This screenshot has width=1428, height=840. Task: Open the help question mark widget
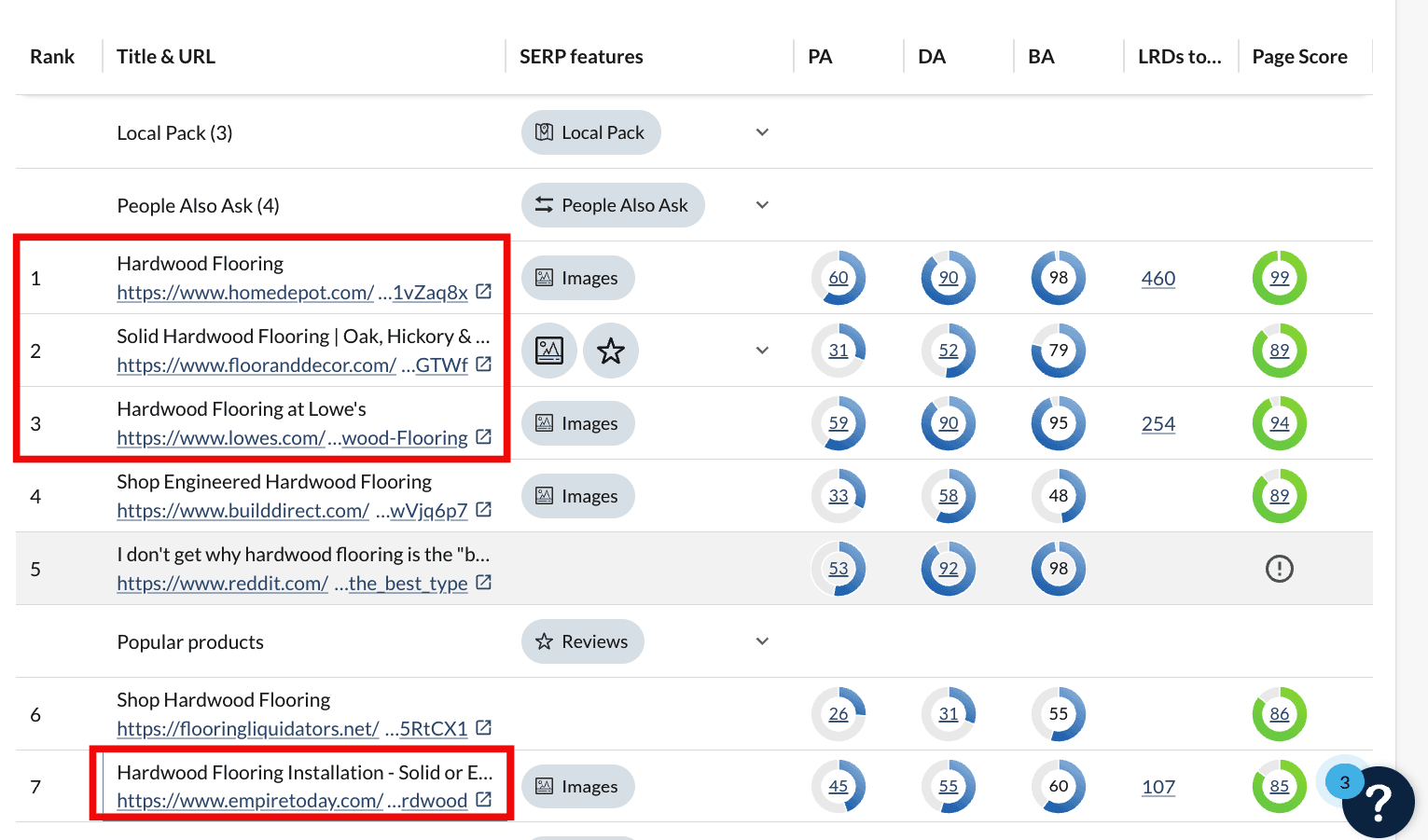1378,803
